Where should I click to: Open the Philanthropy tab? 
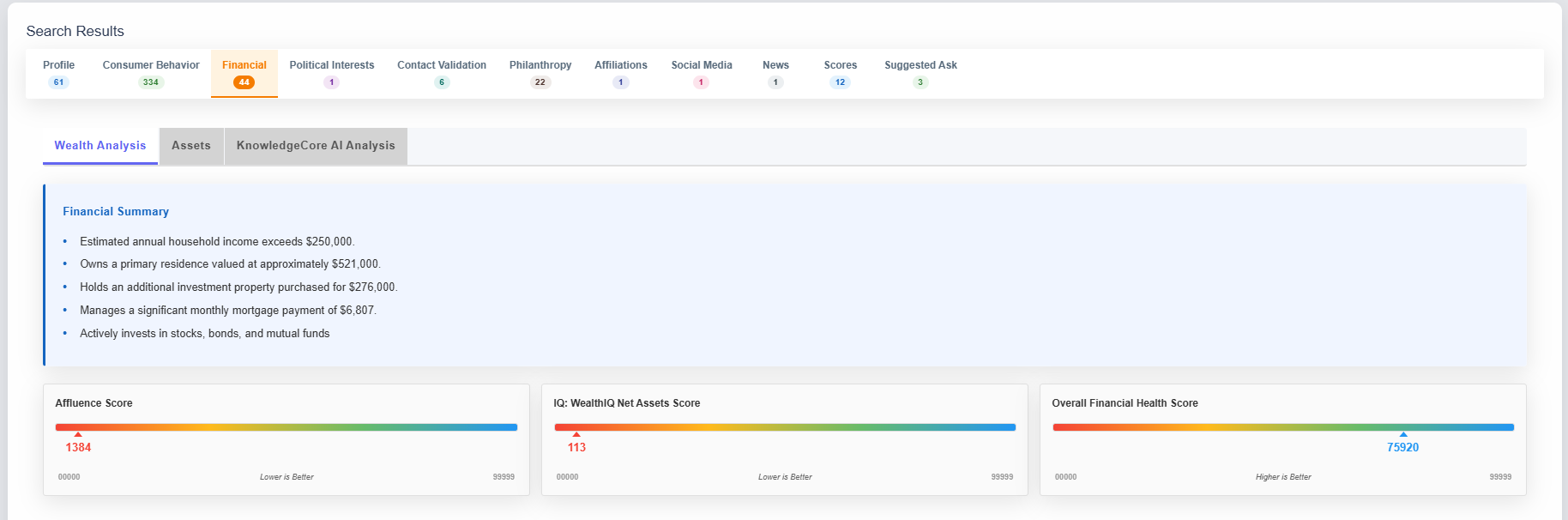[540, 73]
